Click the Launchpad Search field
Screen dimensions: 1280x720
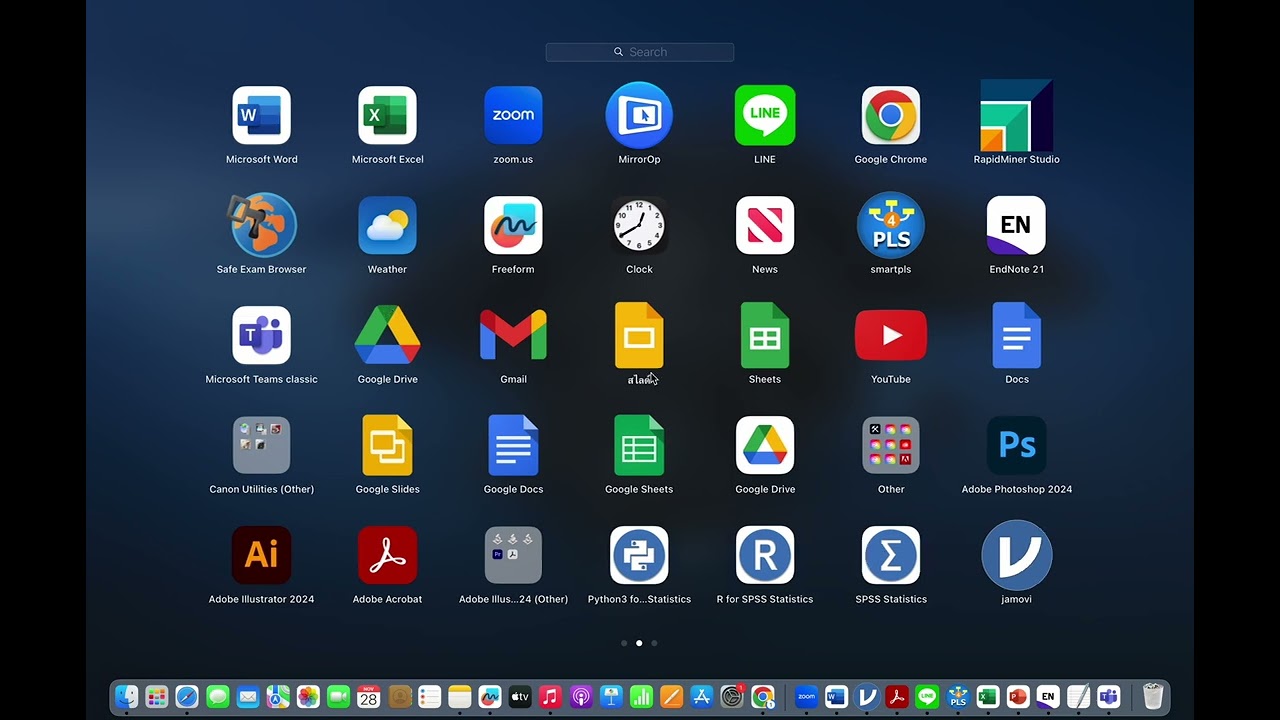click(640, 52)
